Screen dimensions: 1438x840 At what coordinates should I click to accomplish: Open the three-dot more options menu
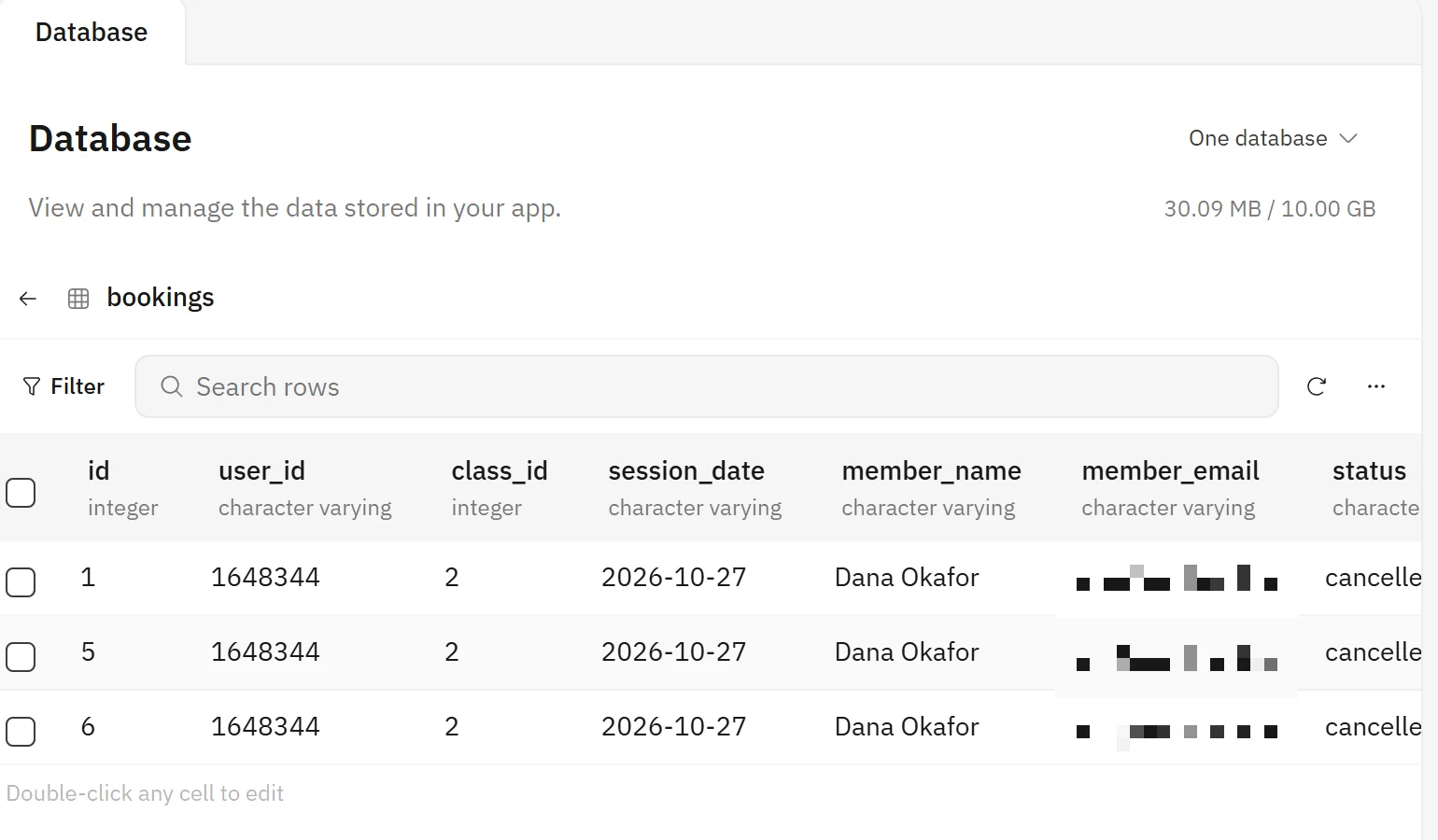1376,386
